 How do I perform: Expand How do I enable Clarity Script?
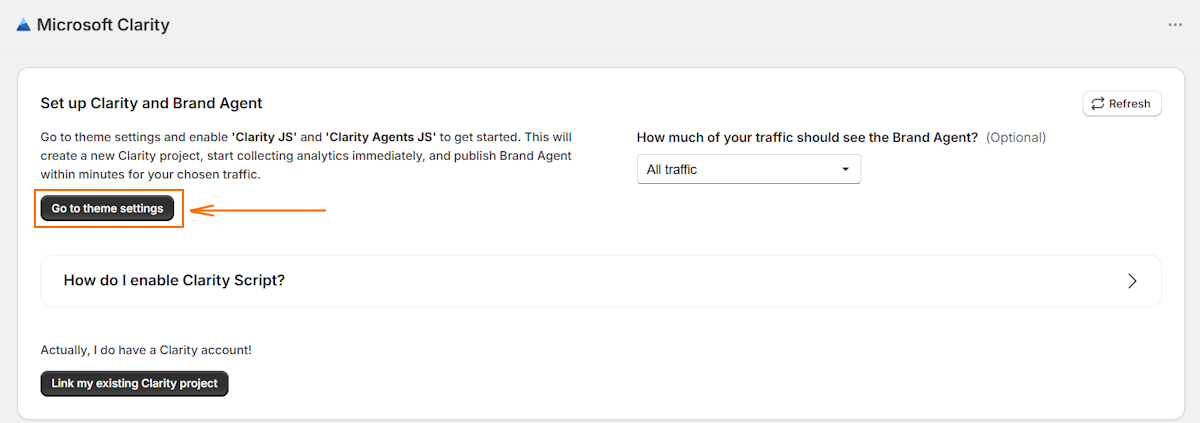click(600, 281)
